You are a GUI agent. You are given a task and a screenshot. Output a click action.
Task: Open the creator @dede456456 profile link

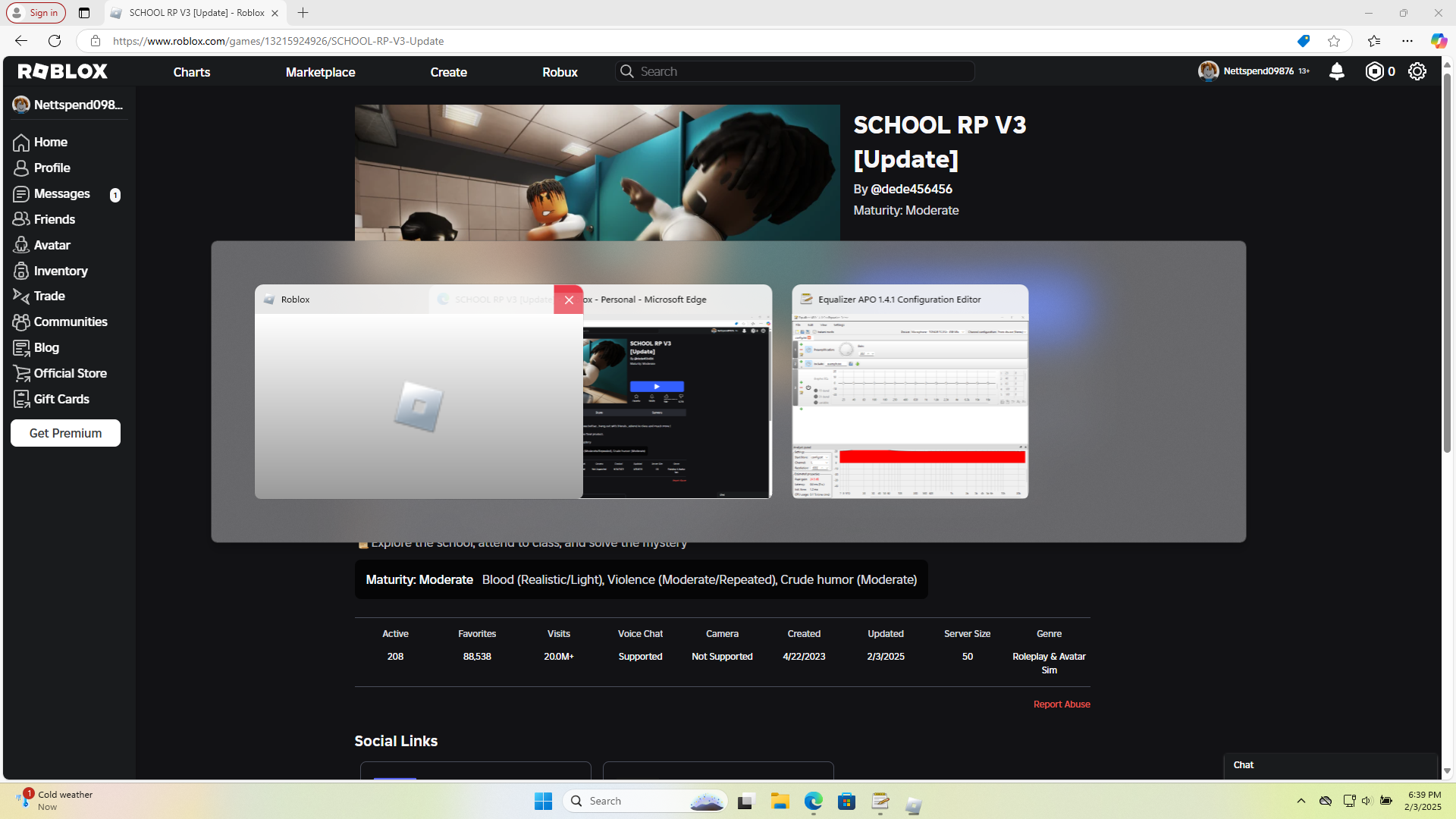pos(912,189)
